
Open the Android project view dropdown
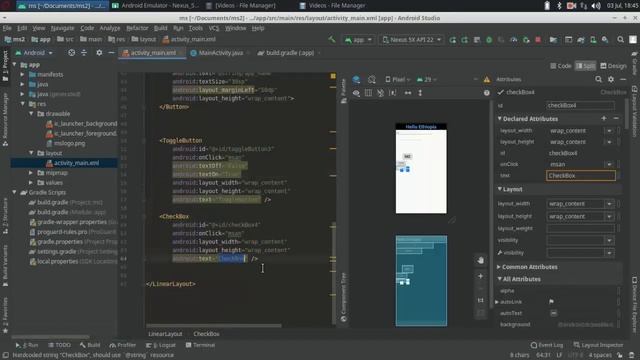pyautogui.click(x=34, y=53)
